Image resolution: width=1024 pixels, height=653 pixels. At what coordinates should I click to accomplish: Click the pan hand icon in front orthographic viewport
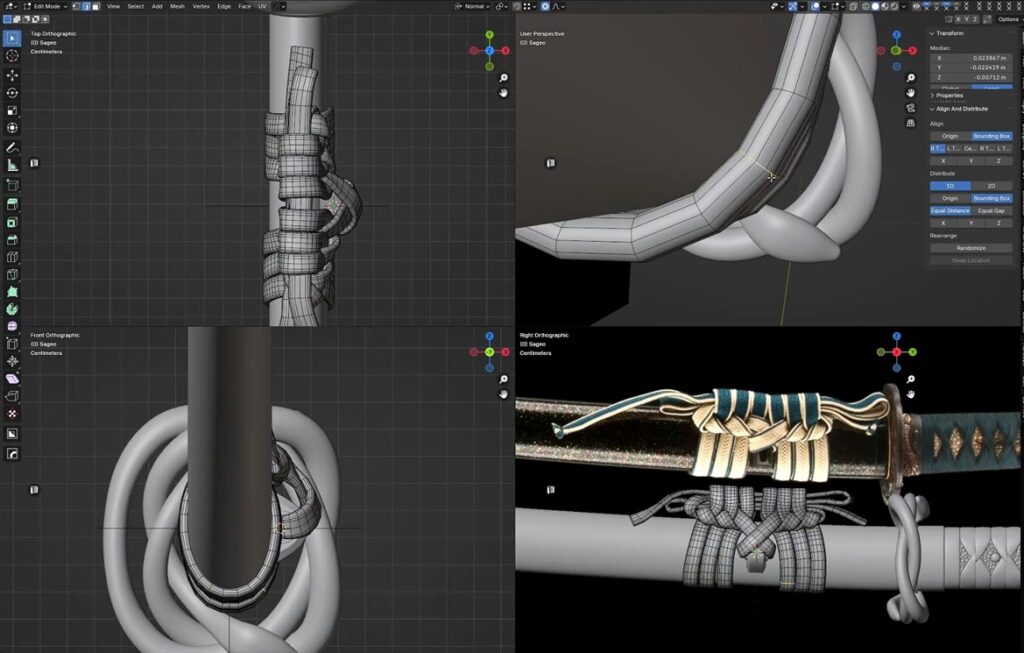(x=503, y=395)
